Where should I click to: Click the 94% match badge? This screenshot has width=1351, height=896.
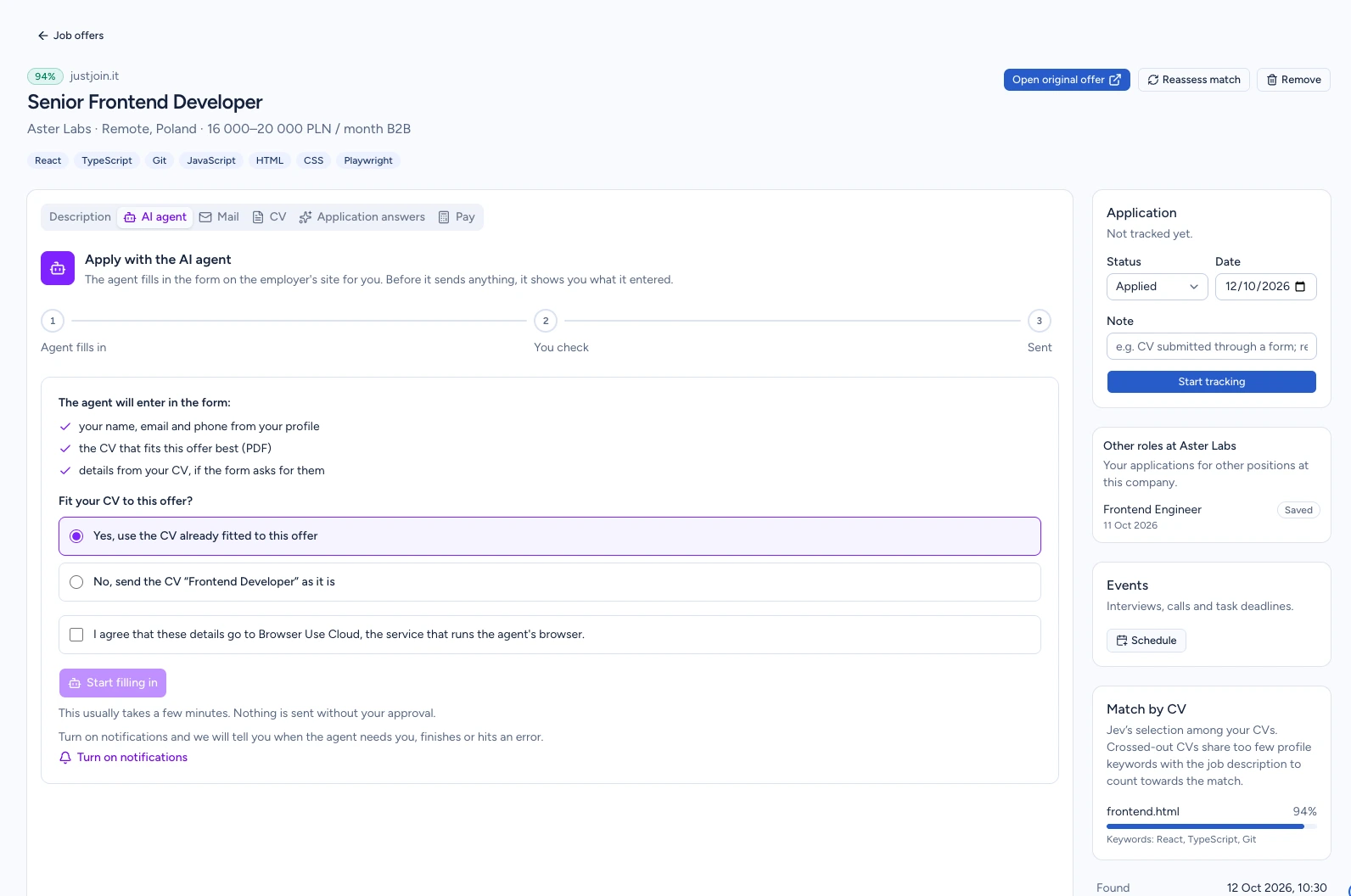click(45, 76)
